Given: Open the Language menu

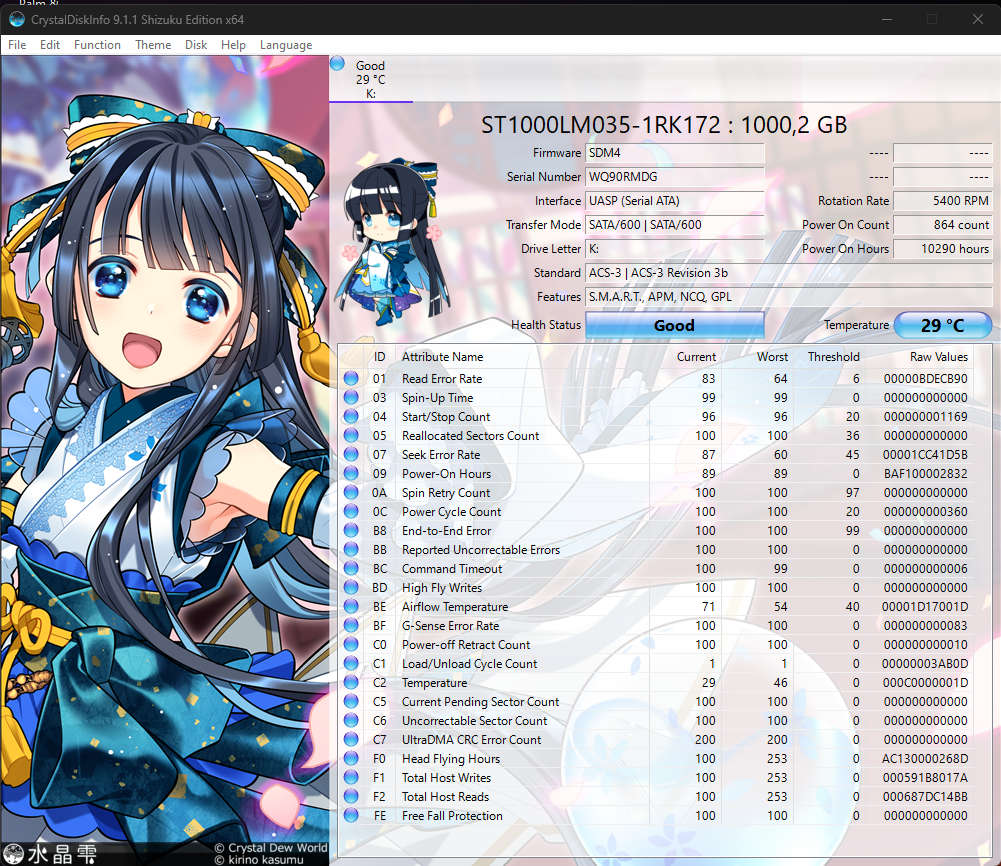Looking at the screenshot, I should 286,45.
